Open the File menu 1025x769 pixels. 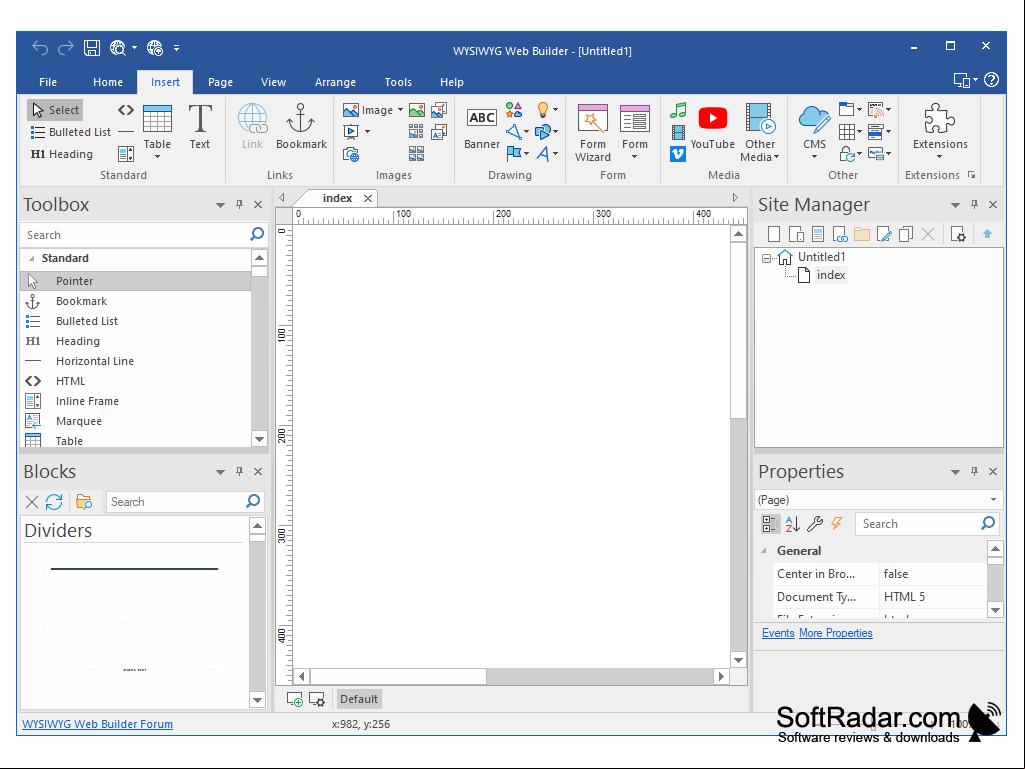(48, 82)
